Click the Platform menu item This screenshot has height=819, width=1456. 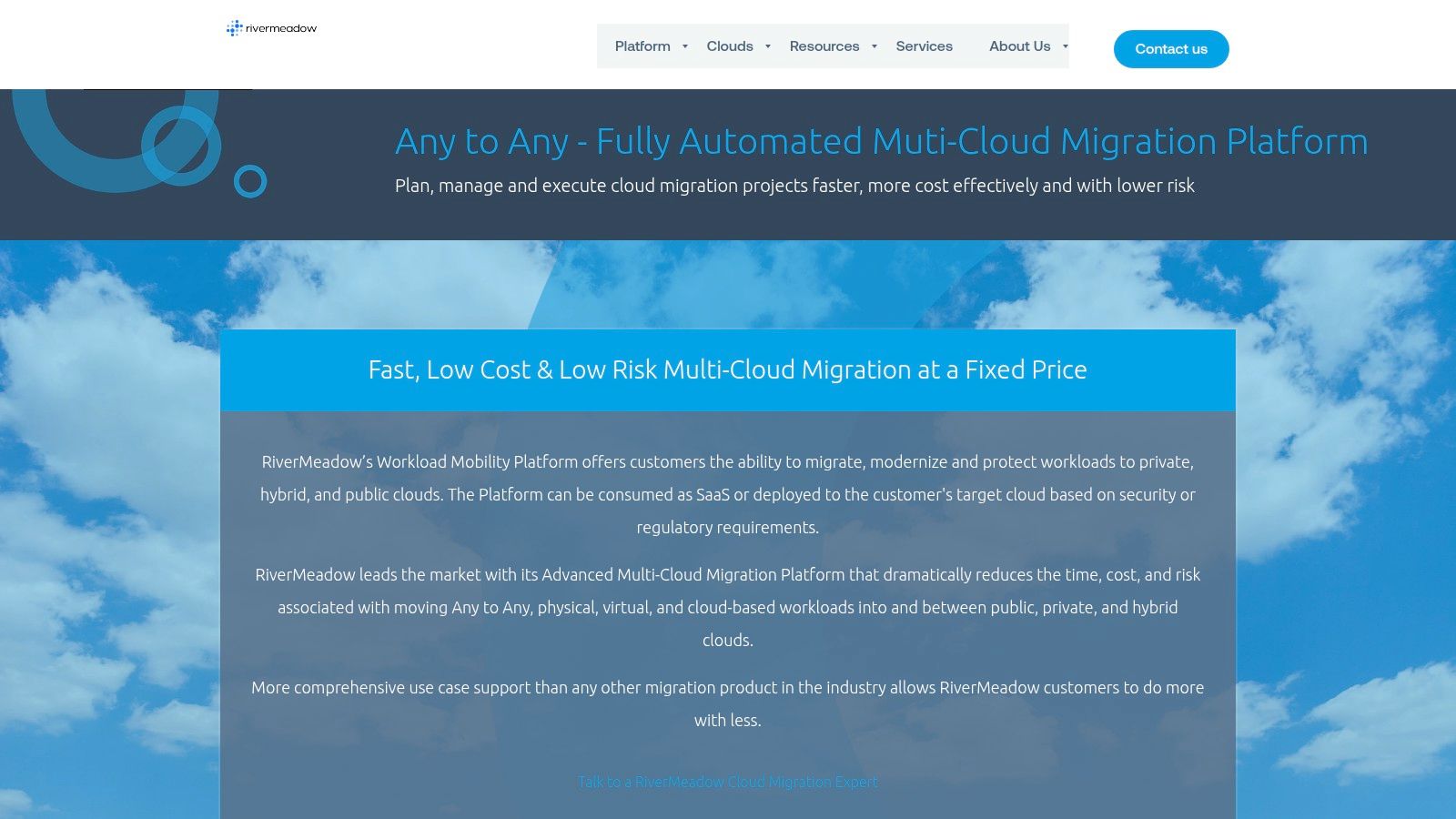click(642, 46)
